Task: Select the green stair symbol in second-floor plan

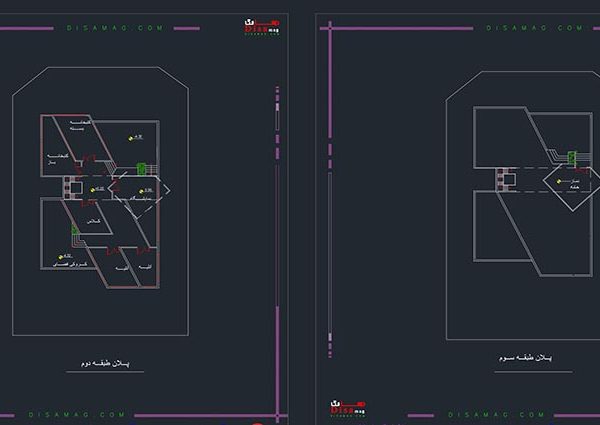Action: (x=142, y=168)
